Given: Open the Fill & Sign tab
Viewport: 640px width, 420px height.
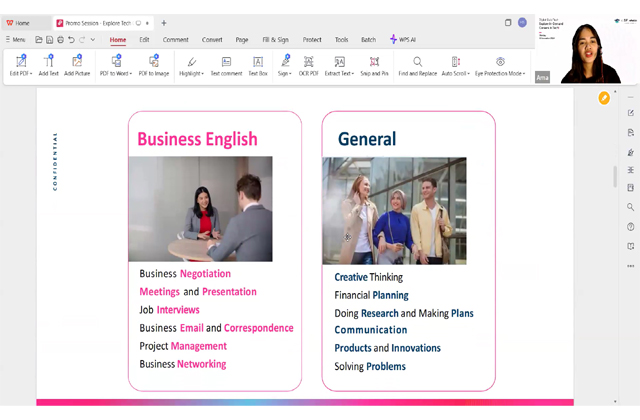Looking at the screenshot, I should [x=275, y=39].
